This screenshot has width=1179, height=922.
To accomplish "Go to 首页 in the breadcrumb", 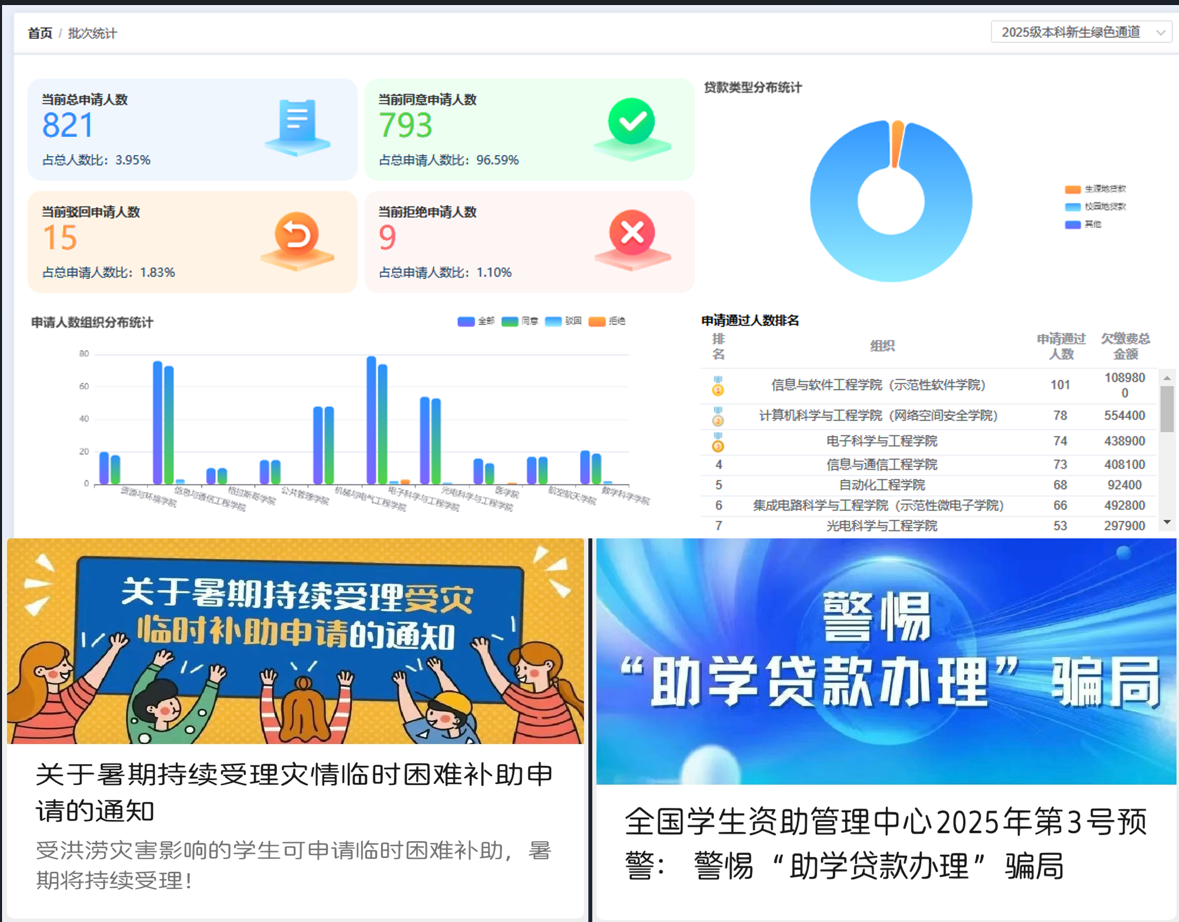I will click(x=40, y=33).
